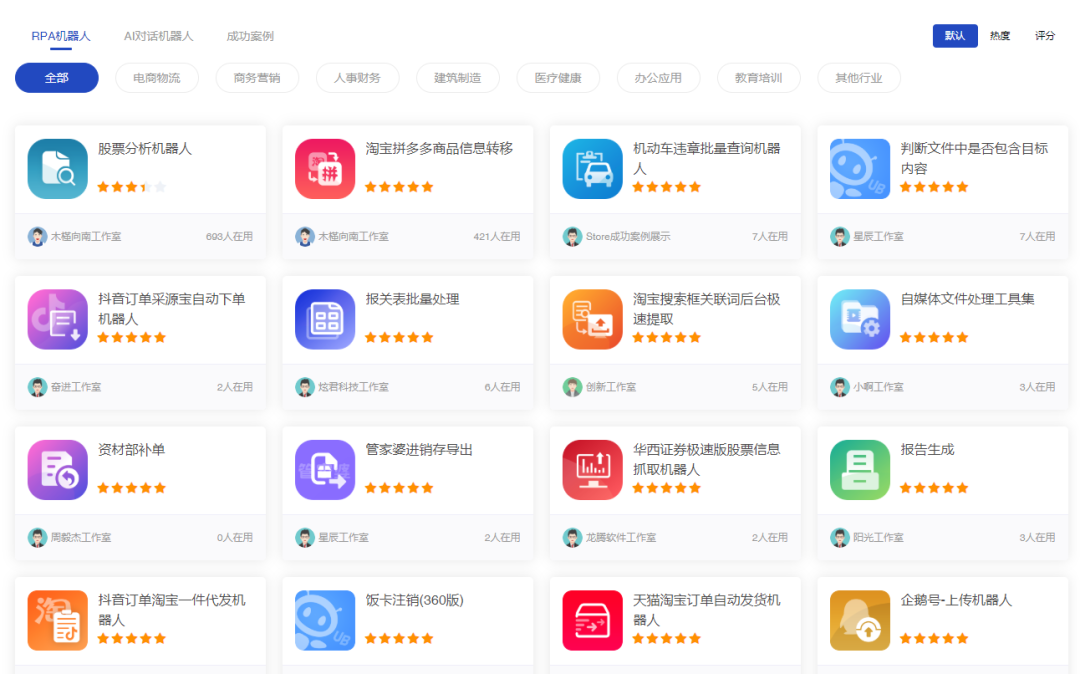Click star rating of 报告生成
This screenshot has width=1080, height=674.
click(934, 488)
